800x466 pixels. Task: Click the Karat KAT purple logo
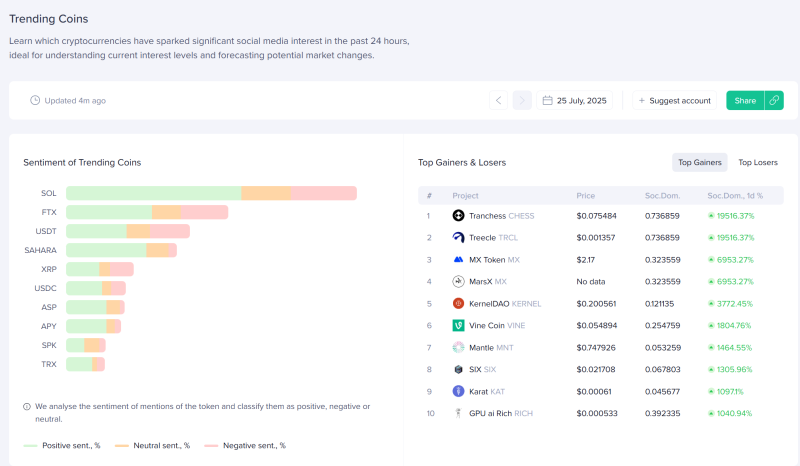[458, 391]
